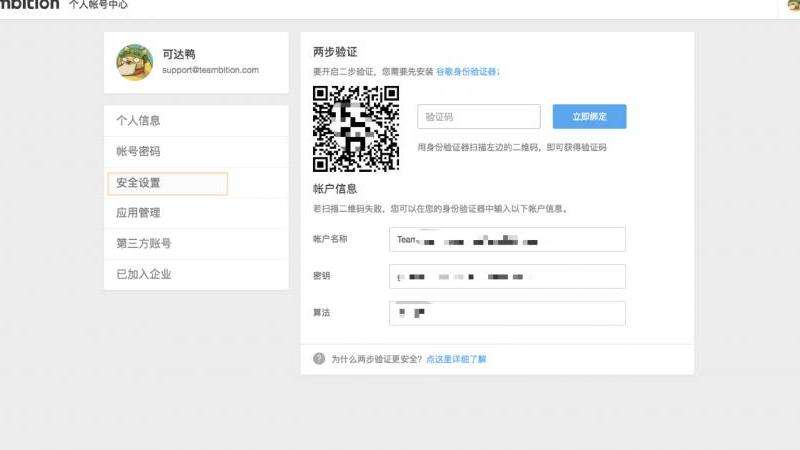Click the 帐户信息 heading
The height and width of the screenshot is (450, 800).
(335, 189)
